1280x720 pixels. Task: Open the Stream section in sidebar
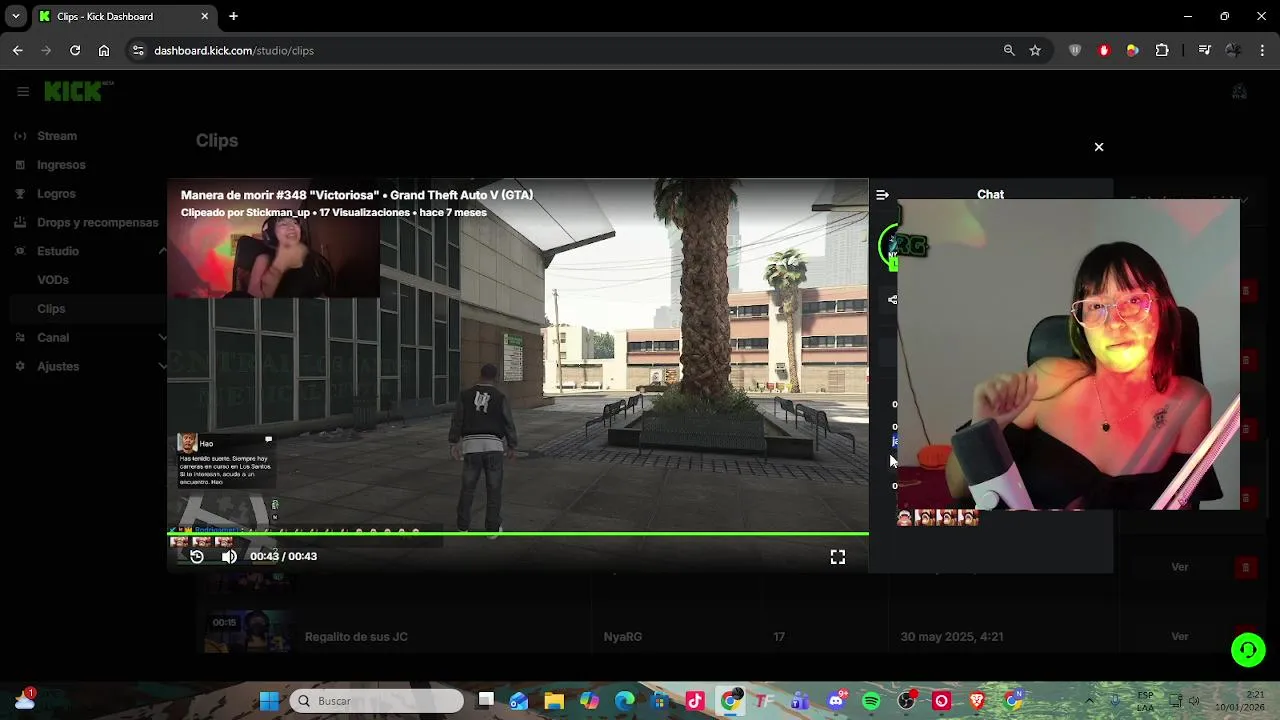pos(57,136)
